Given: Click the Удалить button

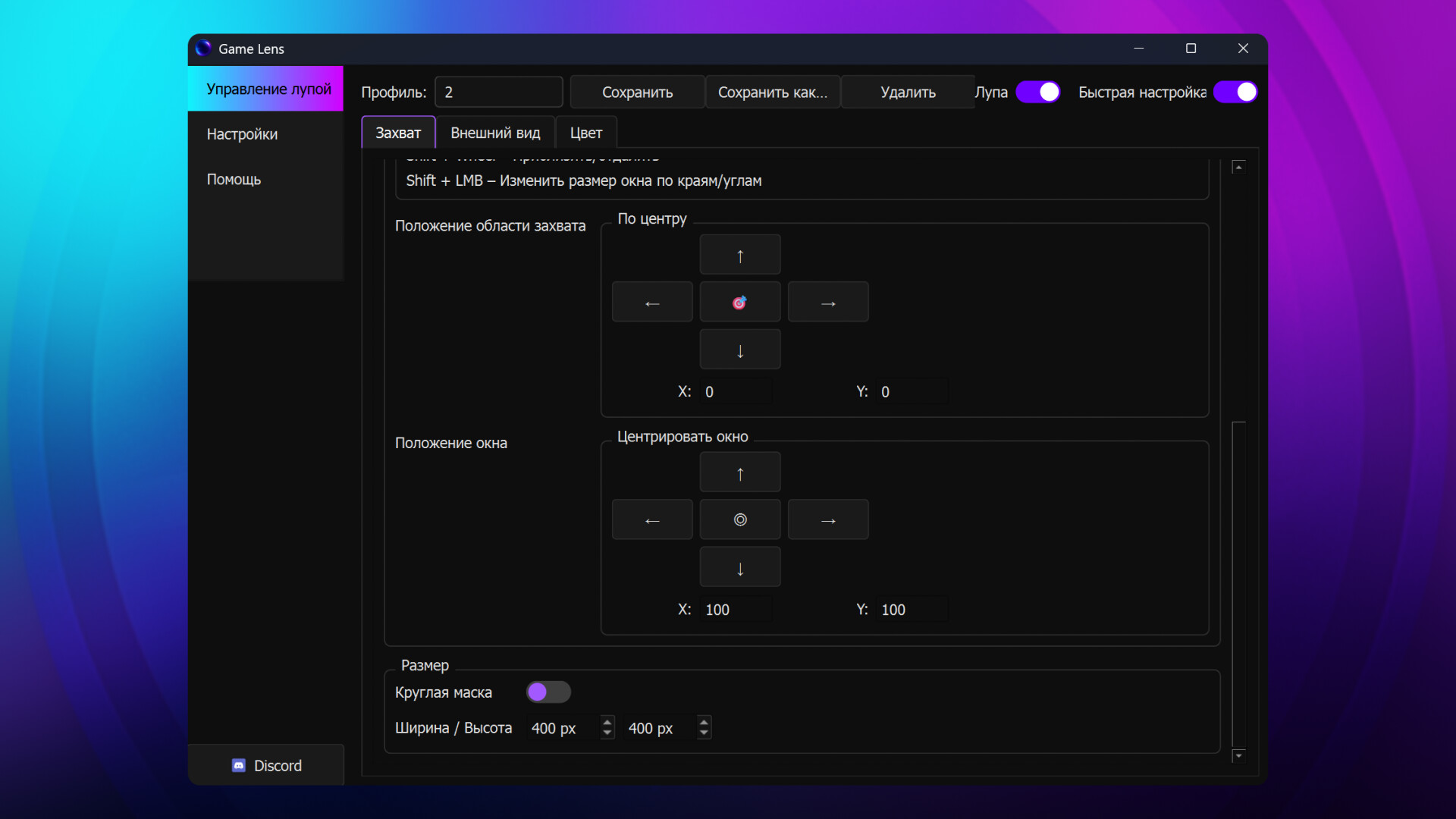Looking at the screenshot, I should pyautogui.click(x=908, y=91).
